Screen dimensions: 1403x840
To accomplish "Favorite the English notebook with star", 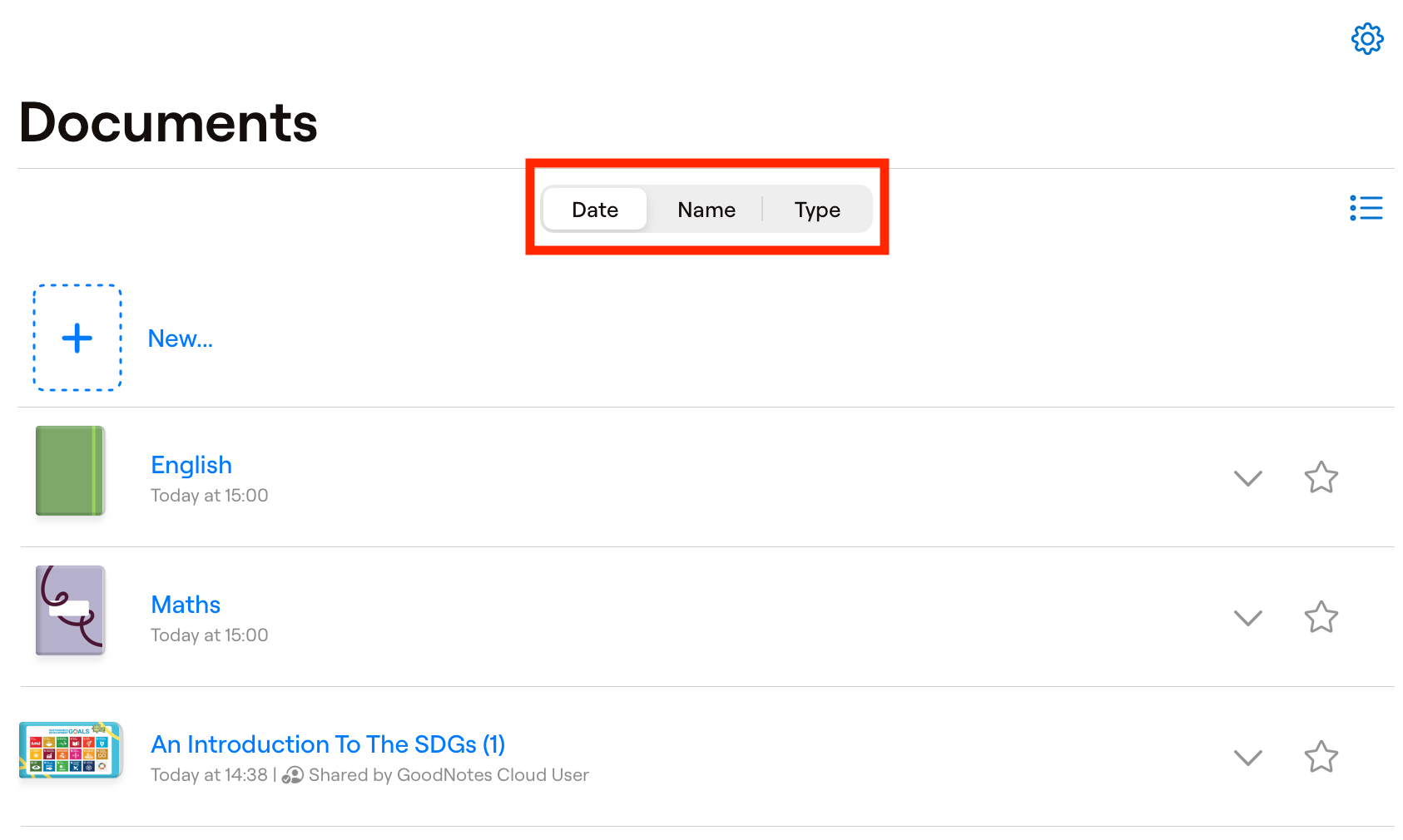I will [1321, 477].
